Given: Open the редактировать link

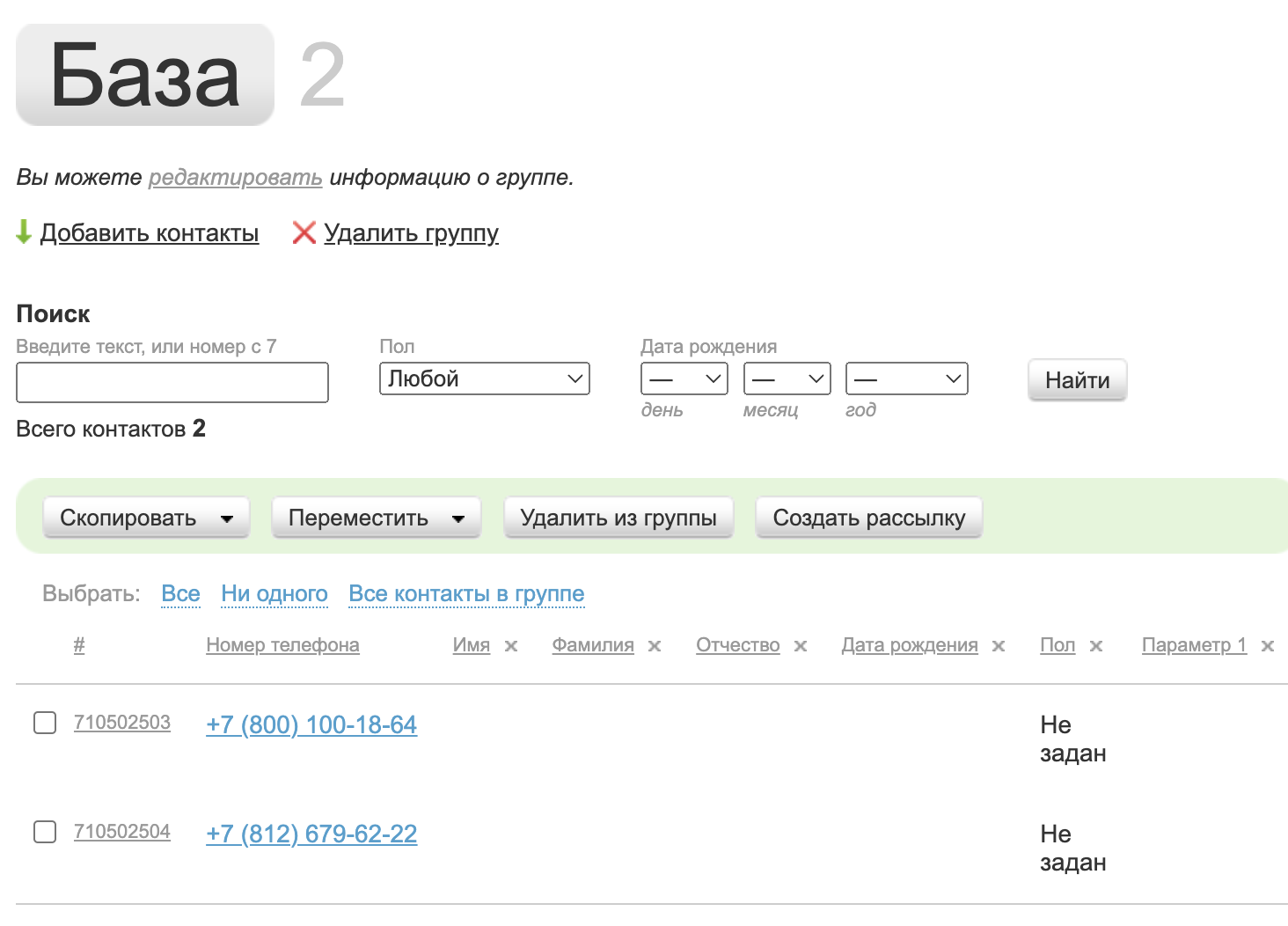Looking at the screenshot, I should pos(235,177).
